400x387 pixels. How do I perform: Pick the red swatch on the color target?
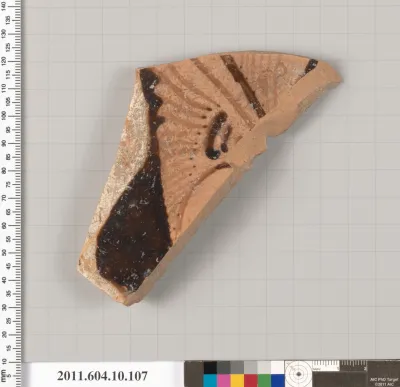(250, 381)
